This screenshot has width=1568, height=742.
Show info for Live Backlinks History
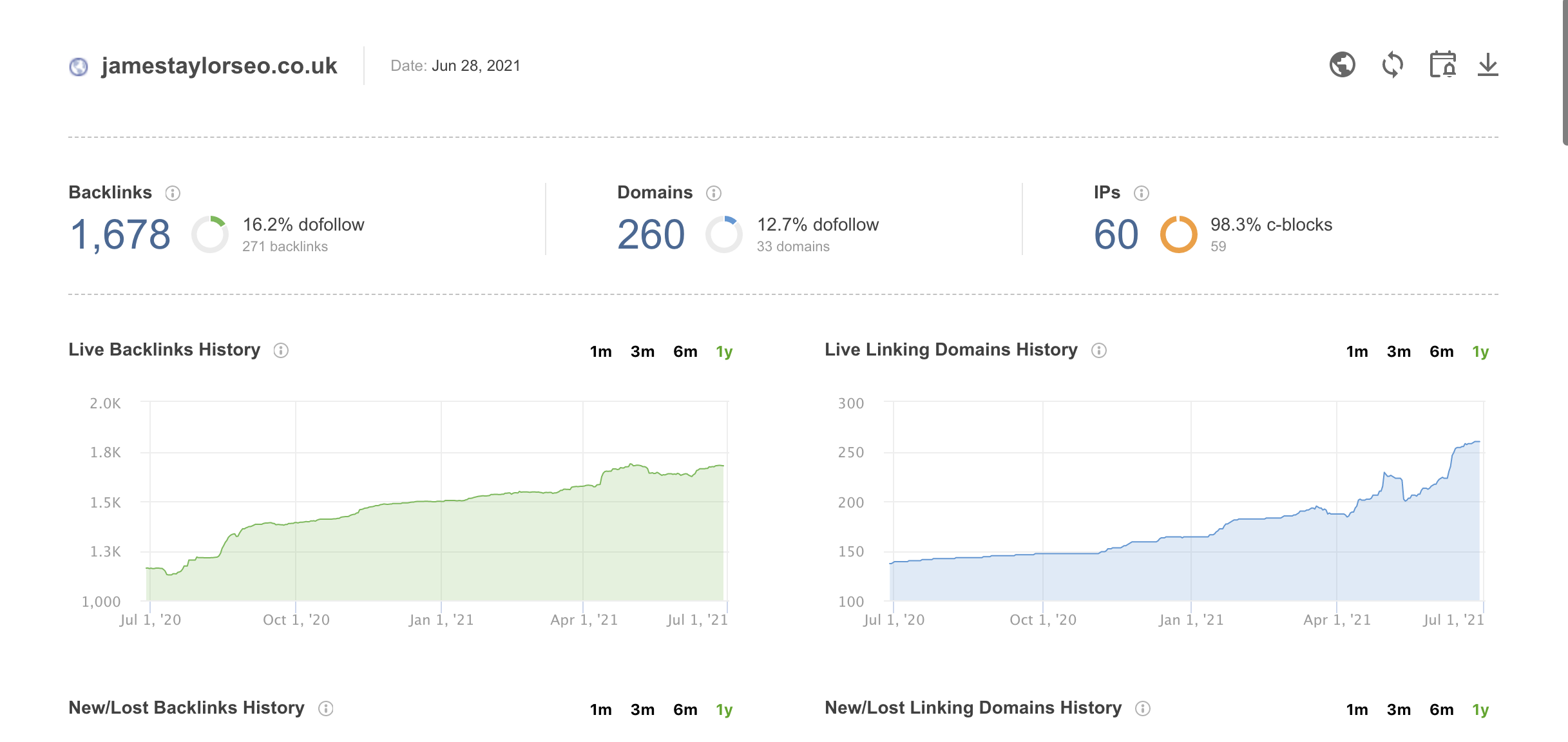(x=281, y=350)
